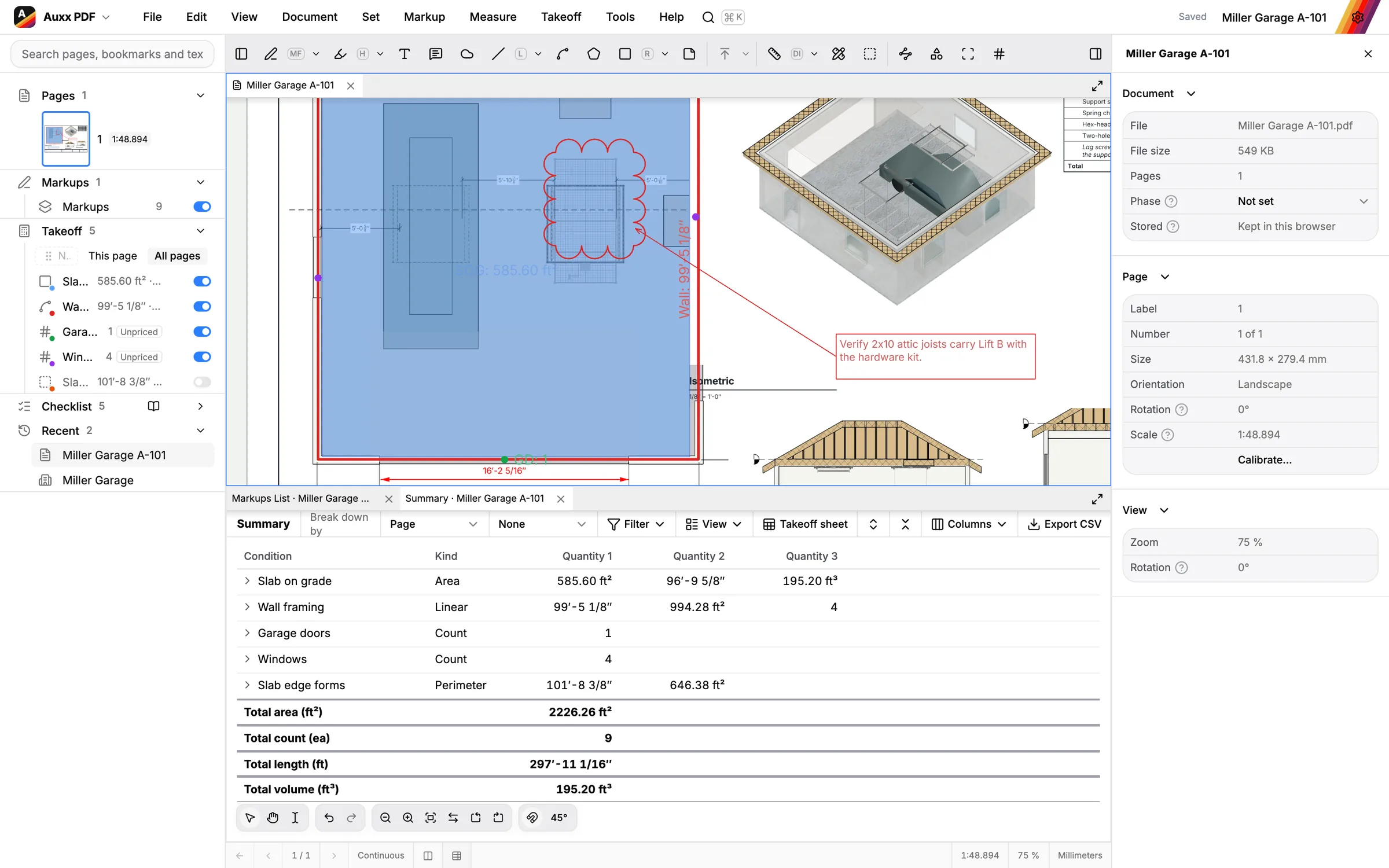The height and width of the screenshot is (868, 1389).
Task: Click the page 1 thumbnail
Action: click(x=66, y=139)
